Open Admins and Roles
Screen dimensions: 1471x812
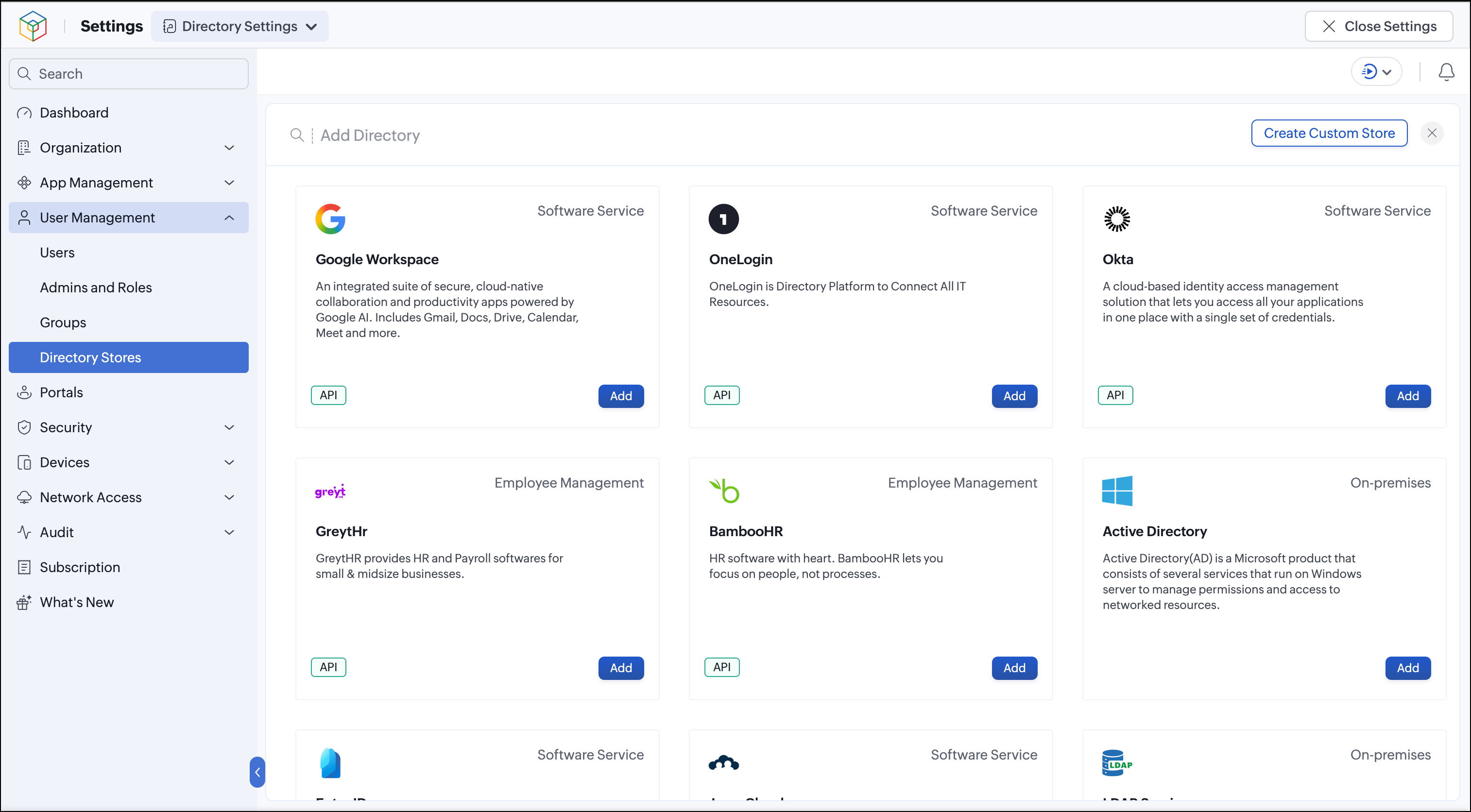click(128, 287)
